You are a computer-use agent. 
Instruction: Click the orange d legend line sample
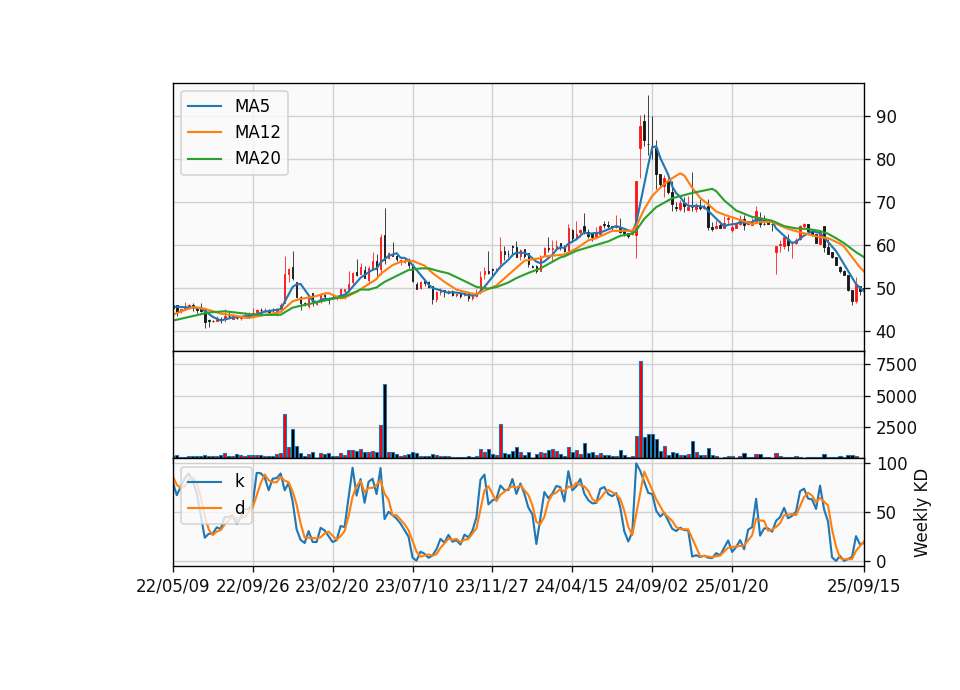204,508
